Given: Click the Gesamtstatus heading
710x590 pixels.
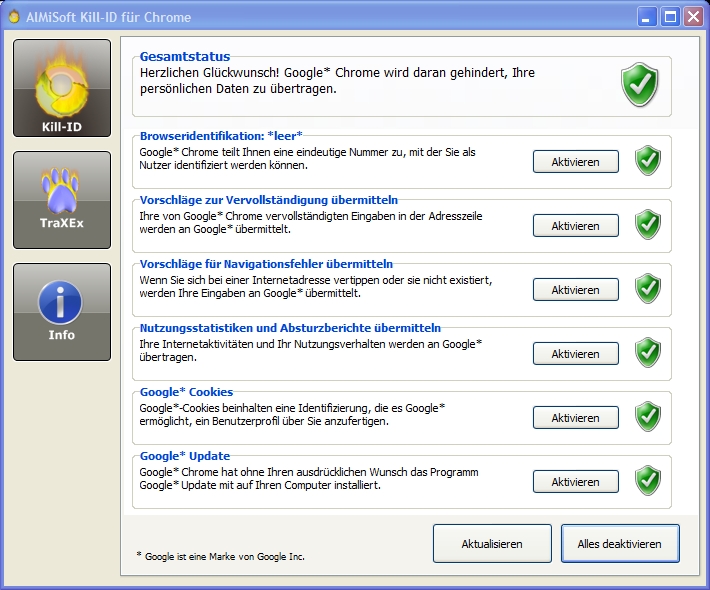Looking at the screenshot, I should (x=185, y=57).
